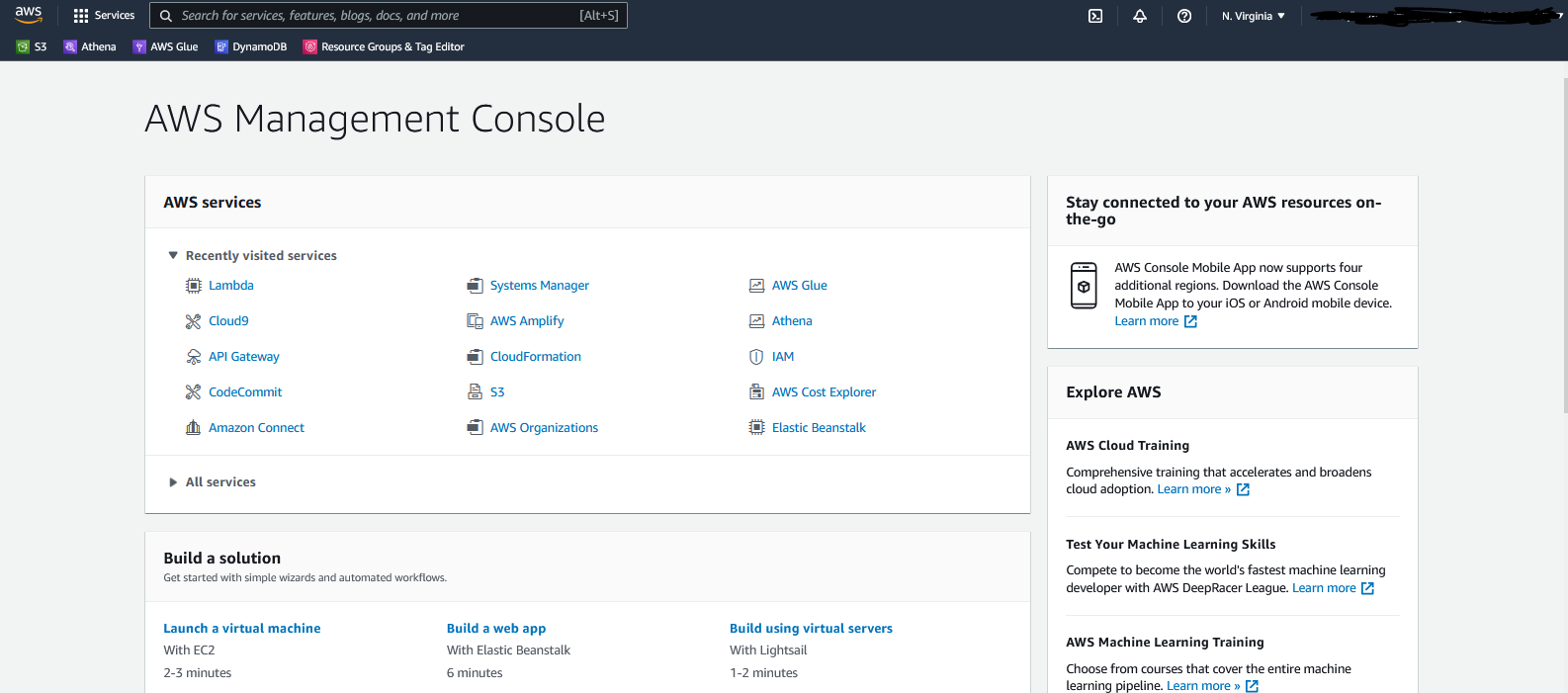Click the Cloud9 service icon
Screen dimensions: 1568x693
194,321
